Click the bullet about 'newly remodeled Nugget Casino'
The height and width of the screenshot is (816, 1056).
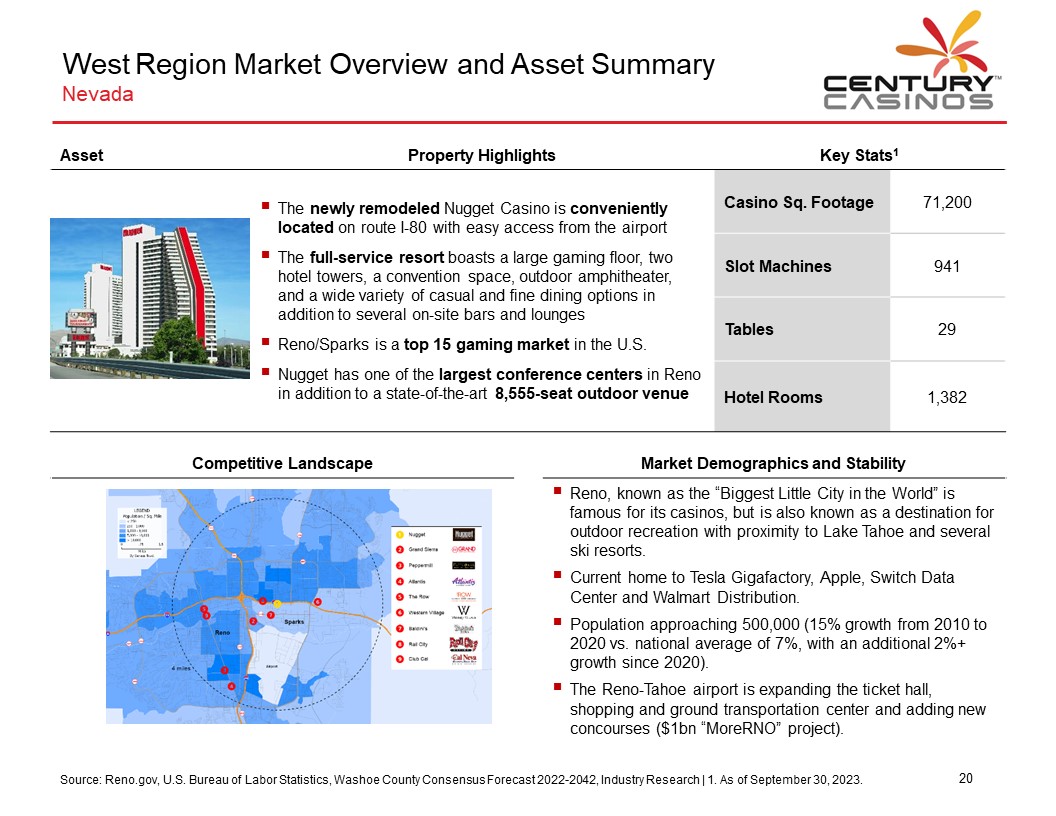point(472,217)
